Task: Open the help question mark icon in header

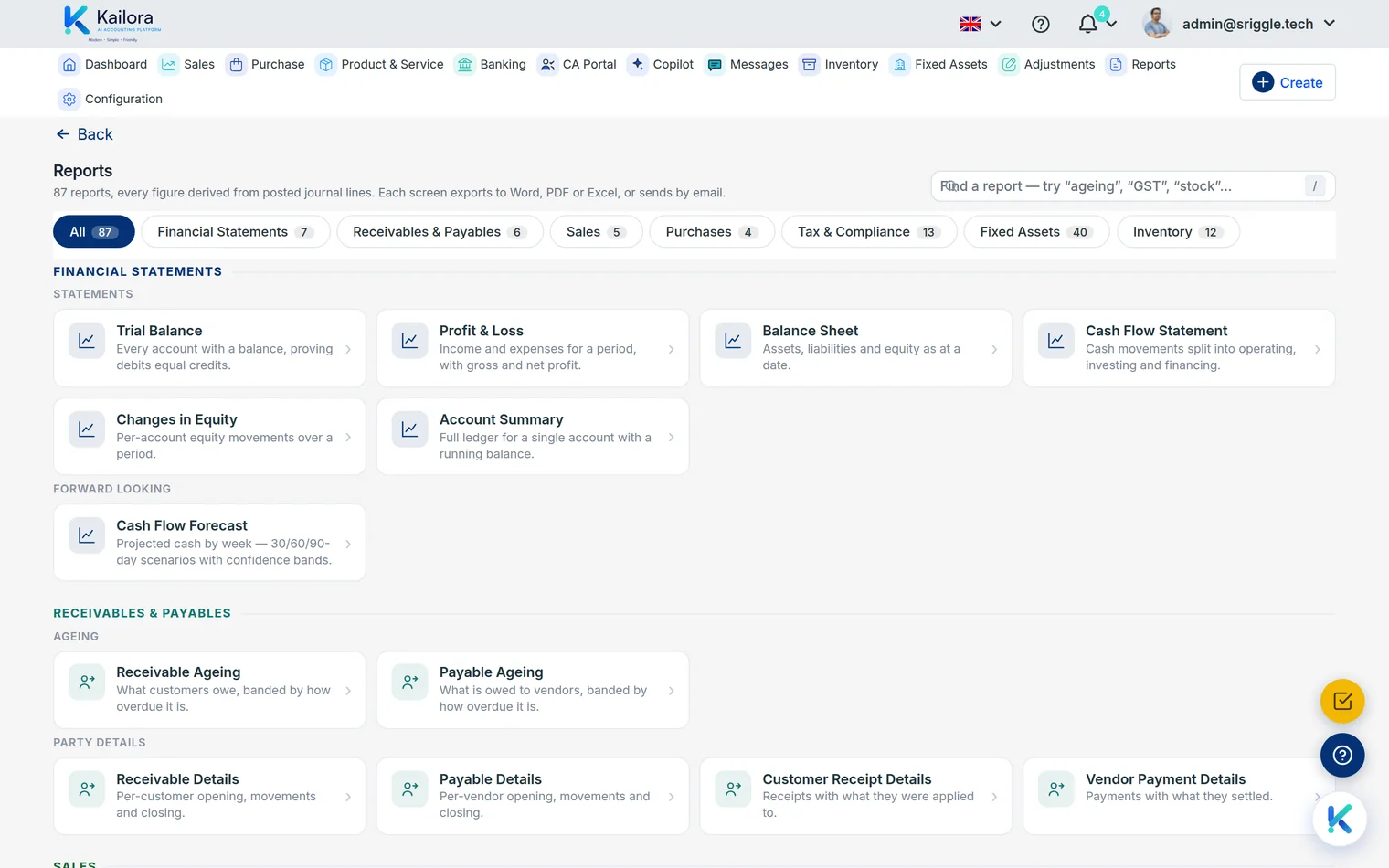Action: [1040, 25]
